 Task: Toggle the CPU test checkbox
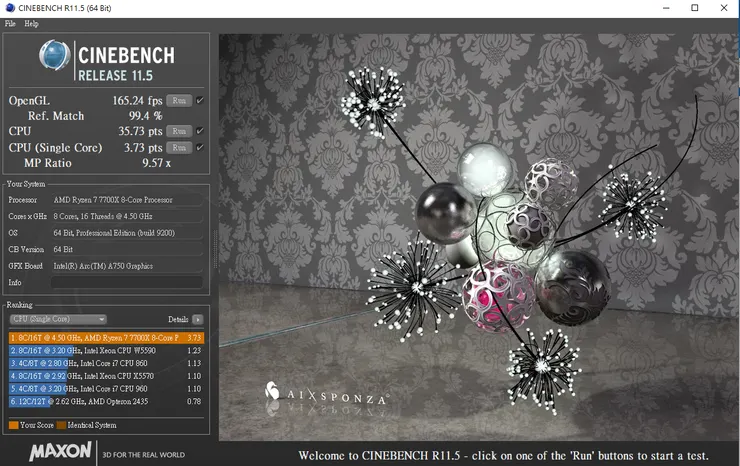(x=200, y=131)
